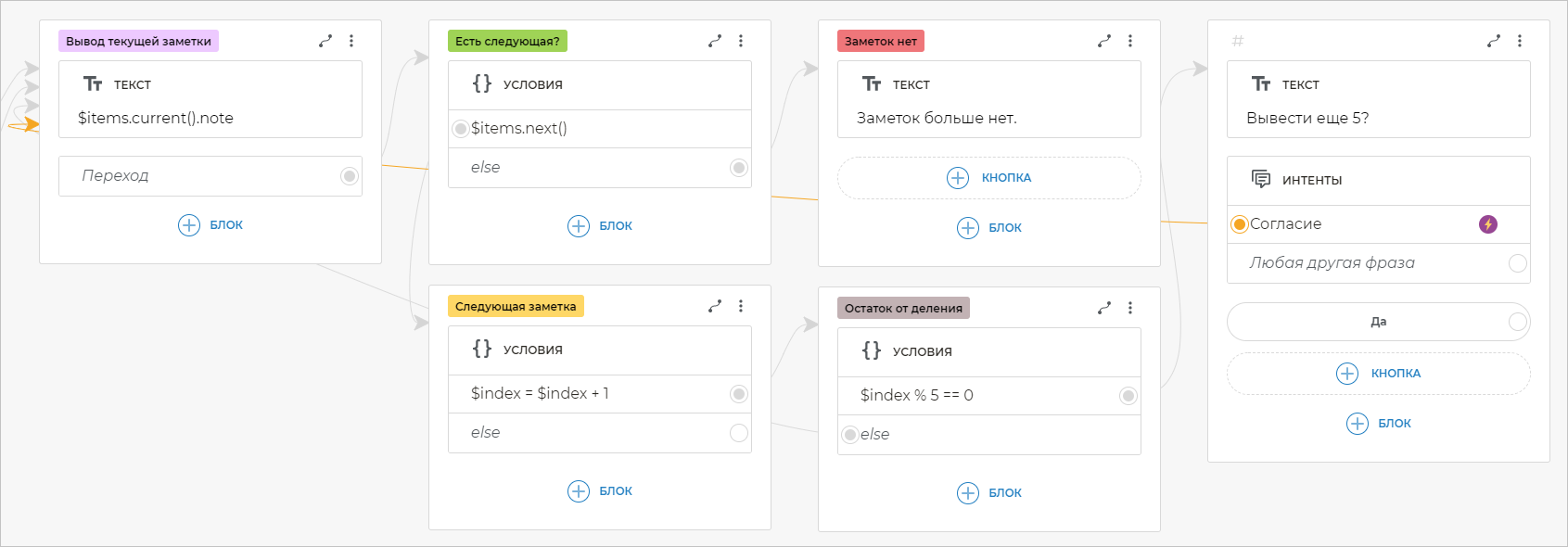Click the '$index % 5 == 0' condition field
This screenshot has width=1568, height=547.
click(974, 395)
